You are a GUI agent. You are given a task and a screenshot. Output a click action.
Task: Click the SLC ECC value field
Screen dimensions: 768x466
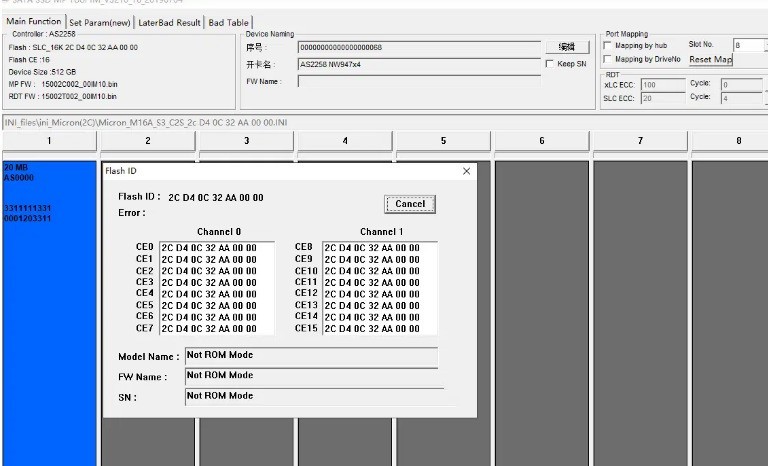point(663,98)
